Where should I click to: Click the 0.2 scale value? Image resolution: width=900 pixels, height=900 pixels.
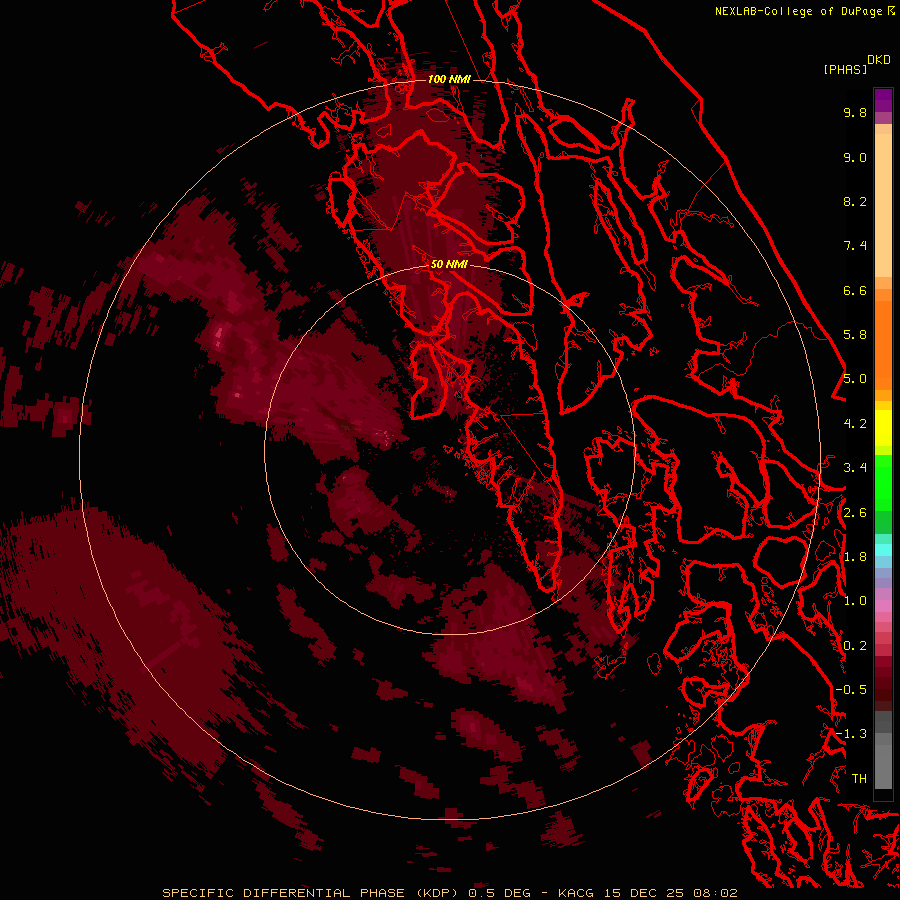pos(855,646)
